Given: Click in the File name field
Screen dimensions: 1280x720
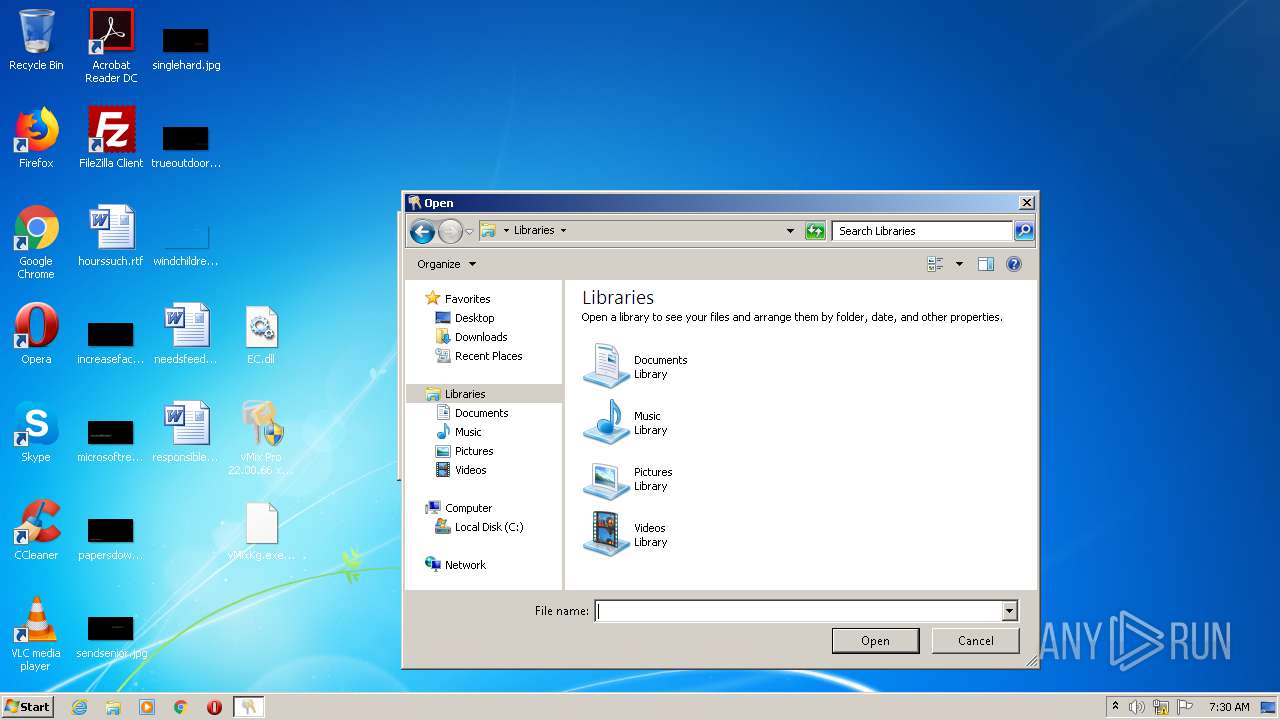Looking at the screenshot, I should coord(798,611).
